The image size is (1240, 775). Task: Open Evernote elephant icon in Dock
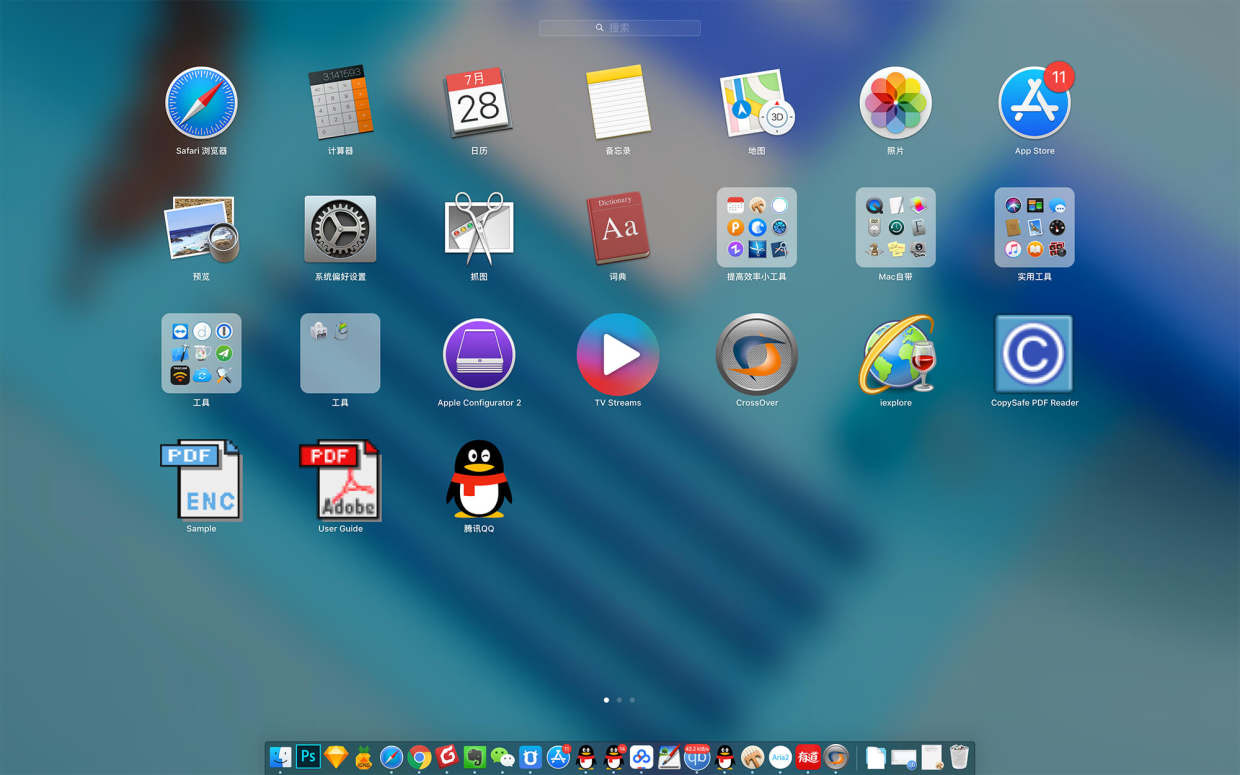pos(475,757)
